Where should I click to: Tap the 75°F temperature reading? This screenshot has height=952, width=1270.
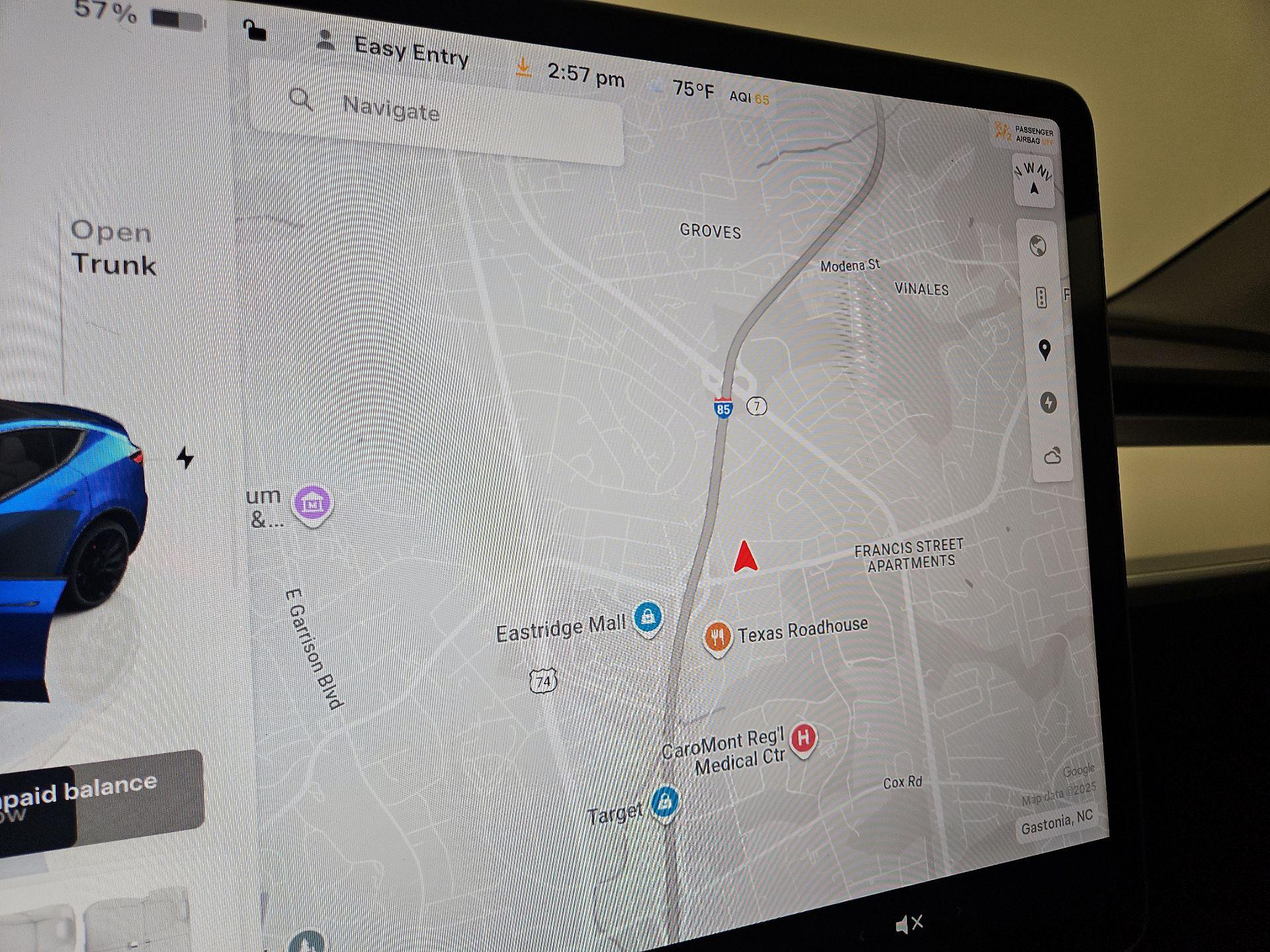pos(693,89)
